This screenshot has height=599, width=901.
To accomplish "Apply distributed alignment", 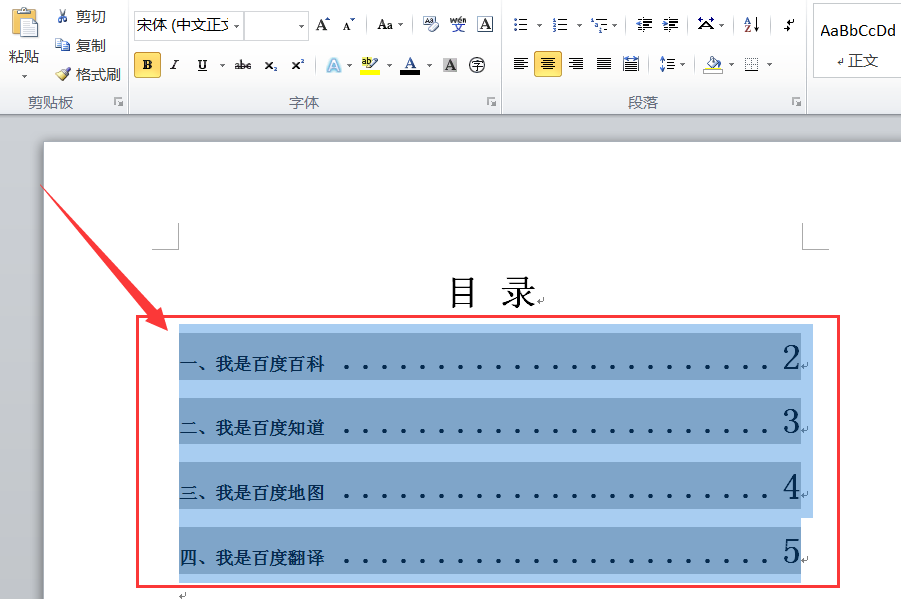I will pos(631,64).
